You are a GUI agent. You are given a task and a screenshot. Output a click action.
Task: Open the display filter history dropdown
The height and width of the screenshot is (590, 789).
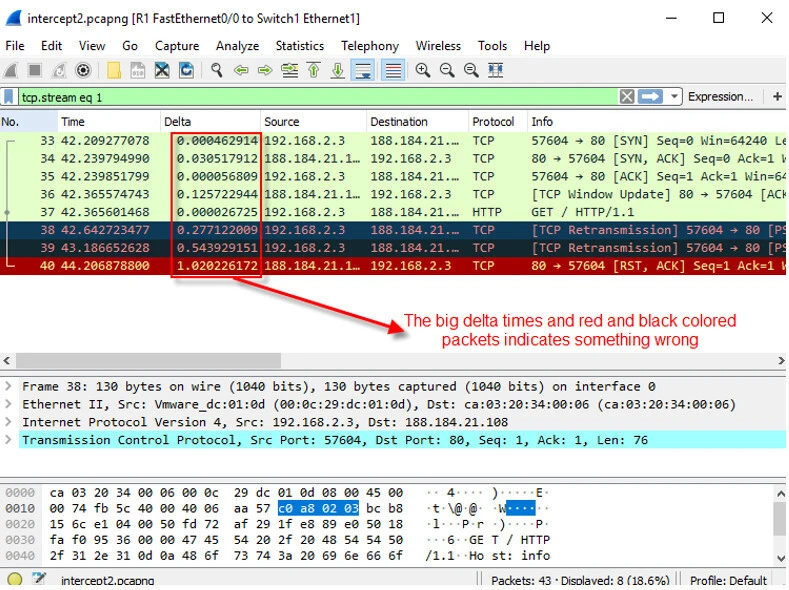[676, 97]
